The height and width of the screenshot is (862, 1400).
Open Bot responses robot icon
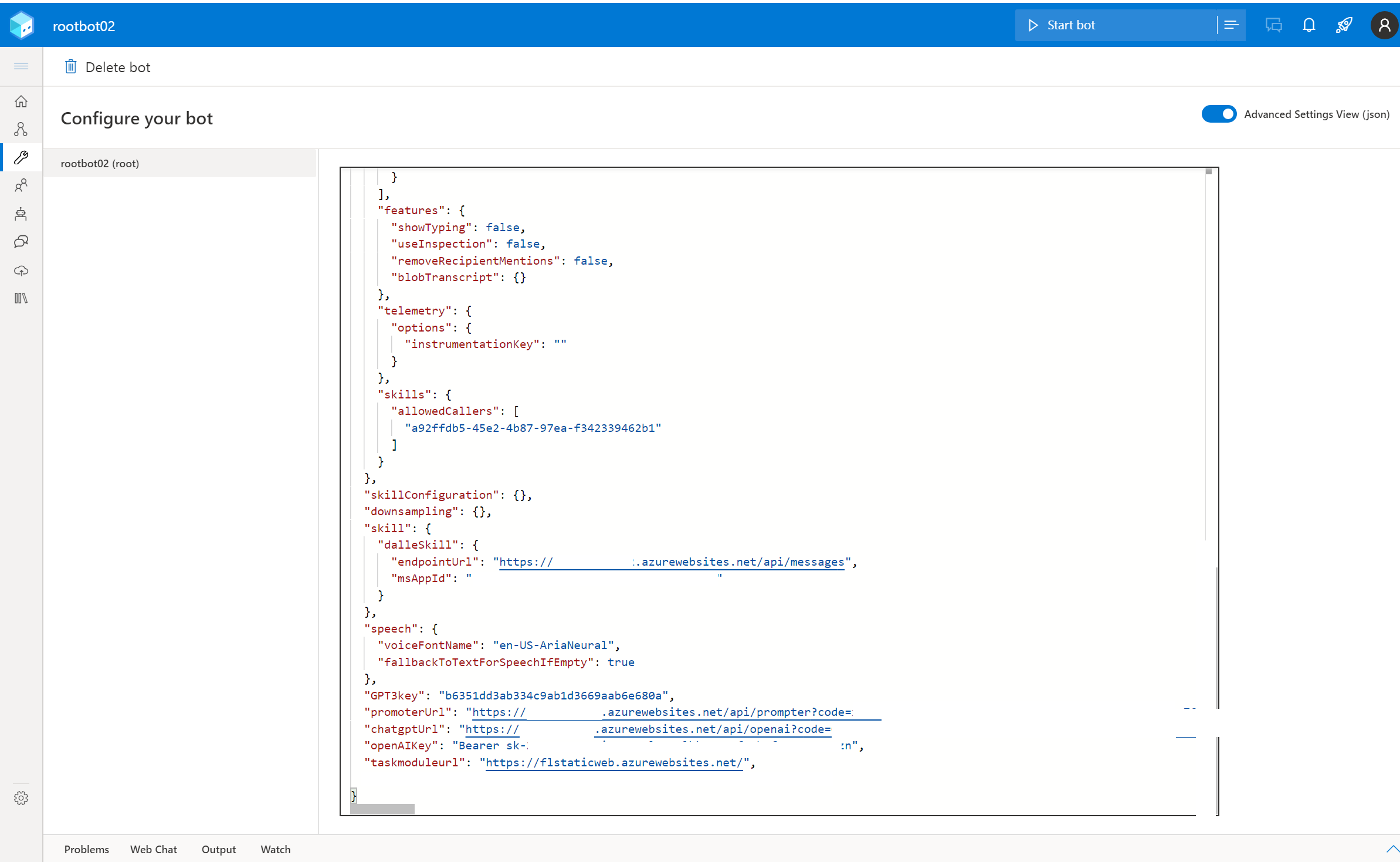21,214
